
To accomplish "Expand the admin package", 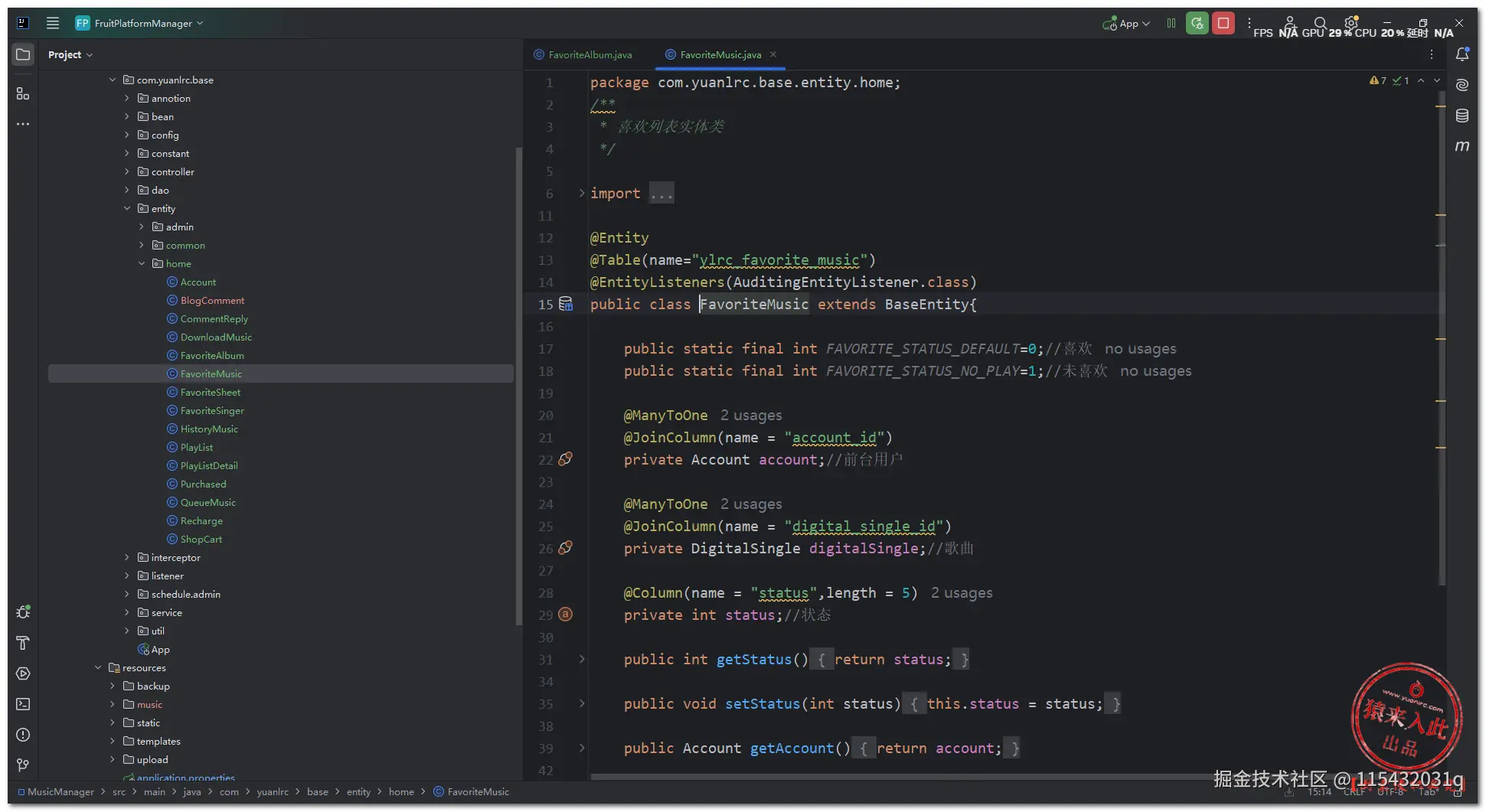I will tap(142, 227).
